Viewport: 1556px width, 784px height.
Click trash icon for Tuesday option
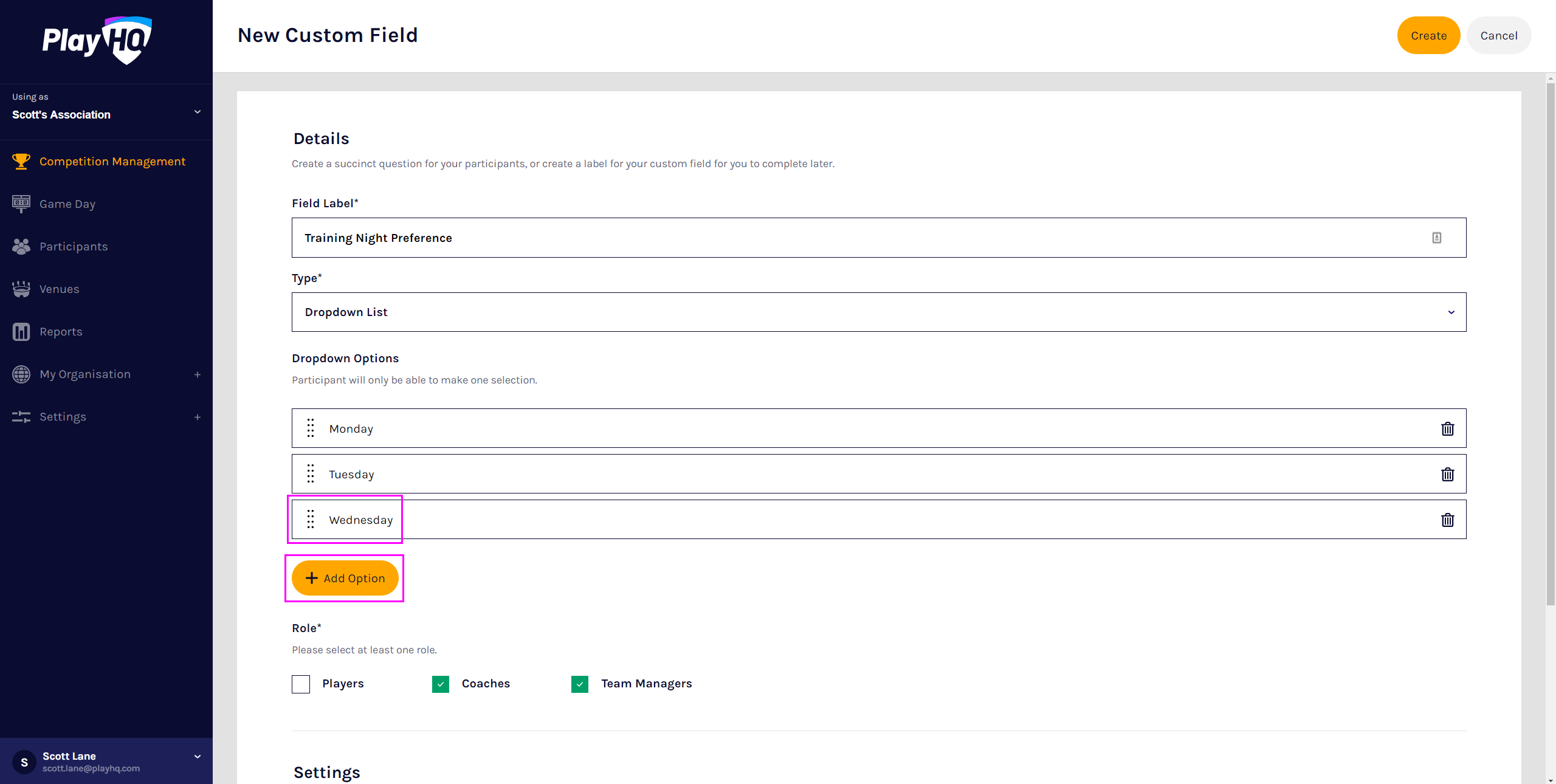[x=1447, y=474]
